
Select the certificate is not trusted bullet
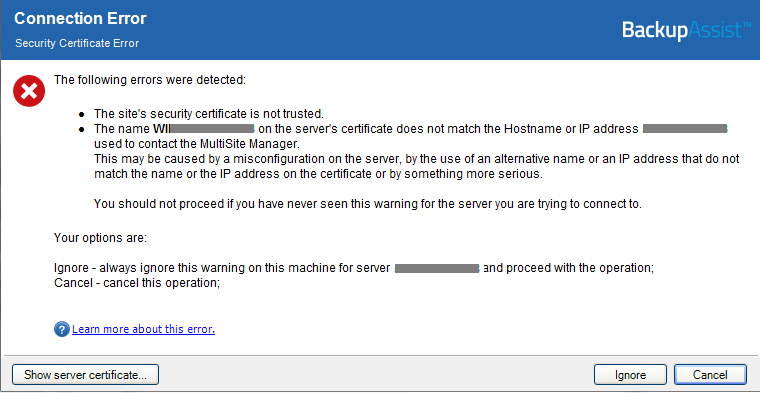208,114
